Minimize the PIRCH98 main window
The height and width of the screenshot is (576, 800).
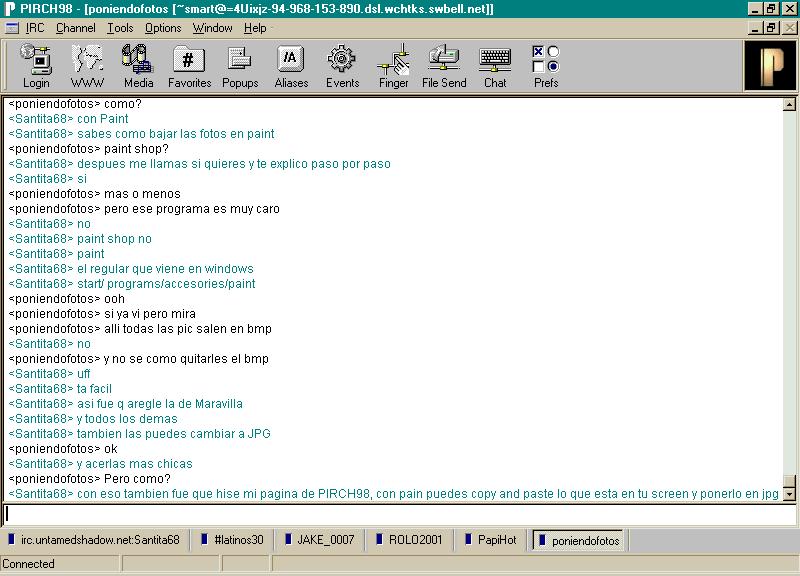pyautogui.click(x=756, y=9)
